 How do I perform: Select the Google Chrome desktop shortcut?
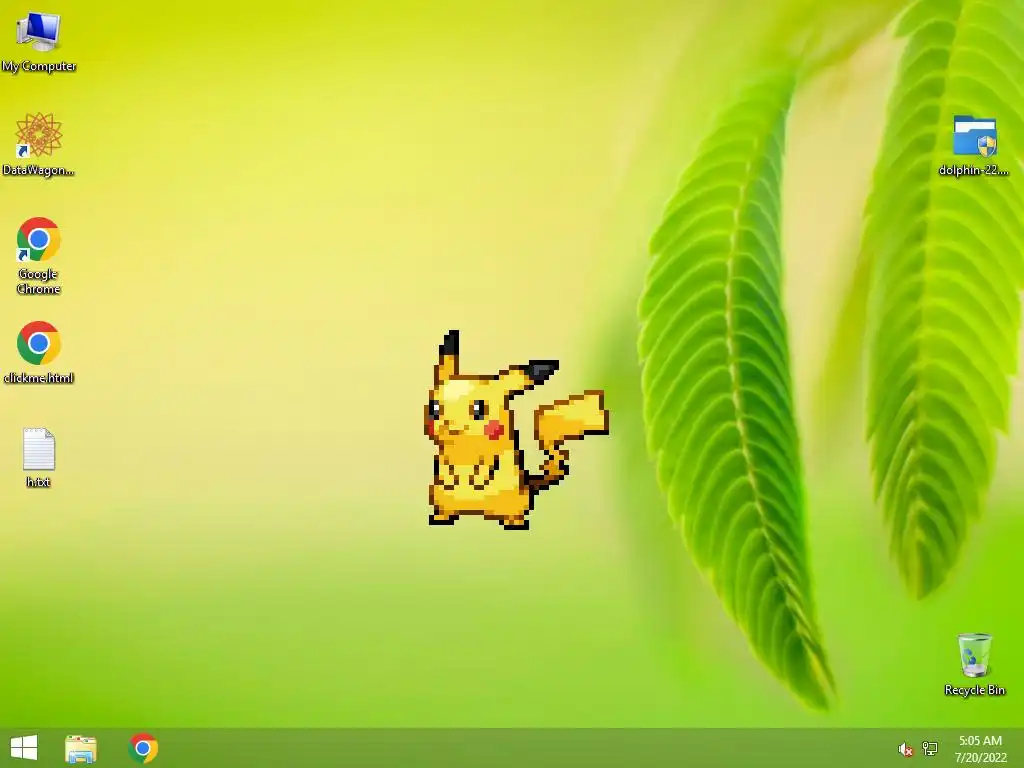click(39, 240)
